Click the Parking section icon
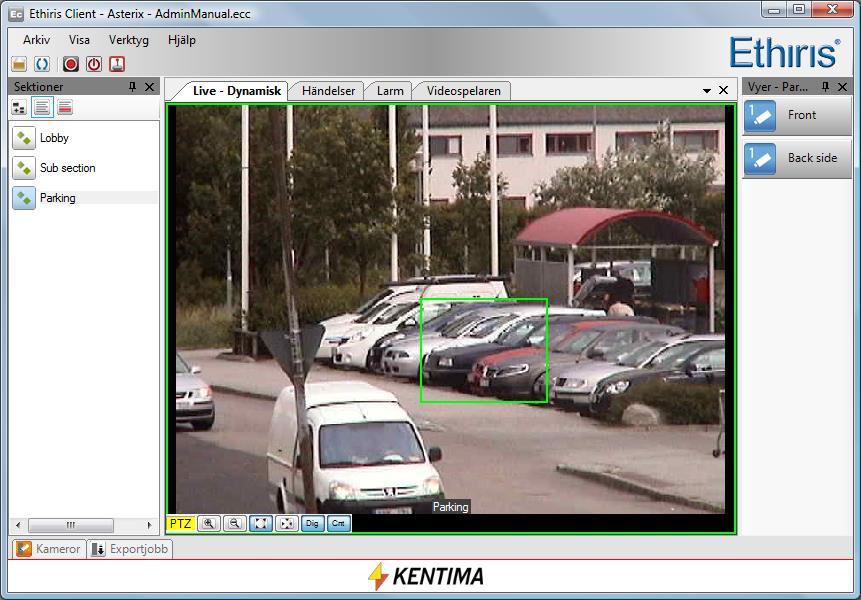Screen dimensions: 861x600 click(24, 198)
